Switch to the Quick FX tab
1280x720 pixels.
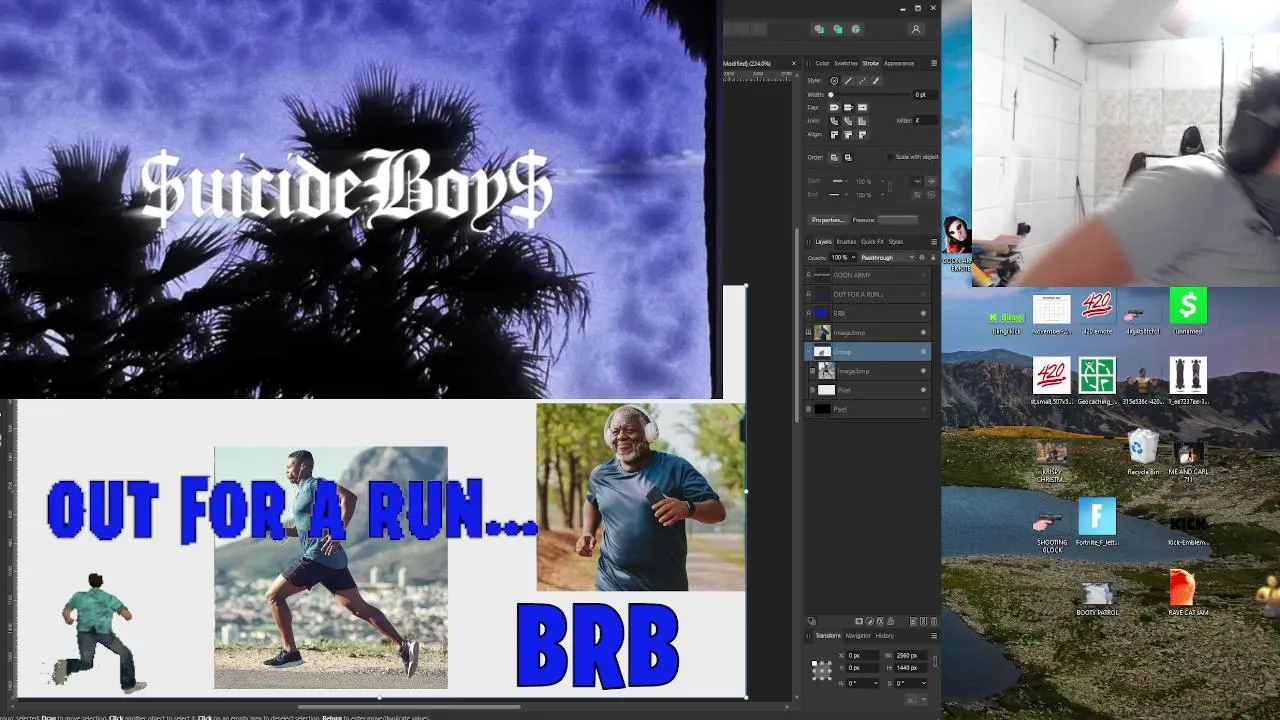pyautogui.click(x=872, y=241)
